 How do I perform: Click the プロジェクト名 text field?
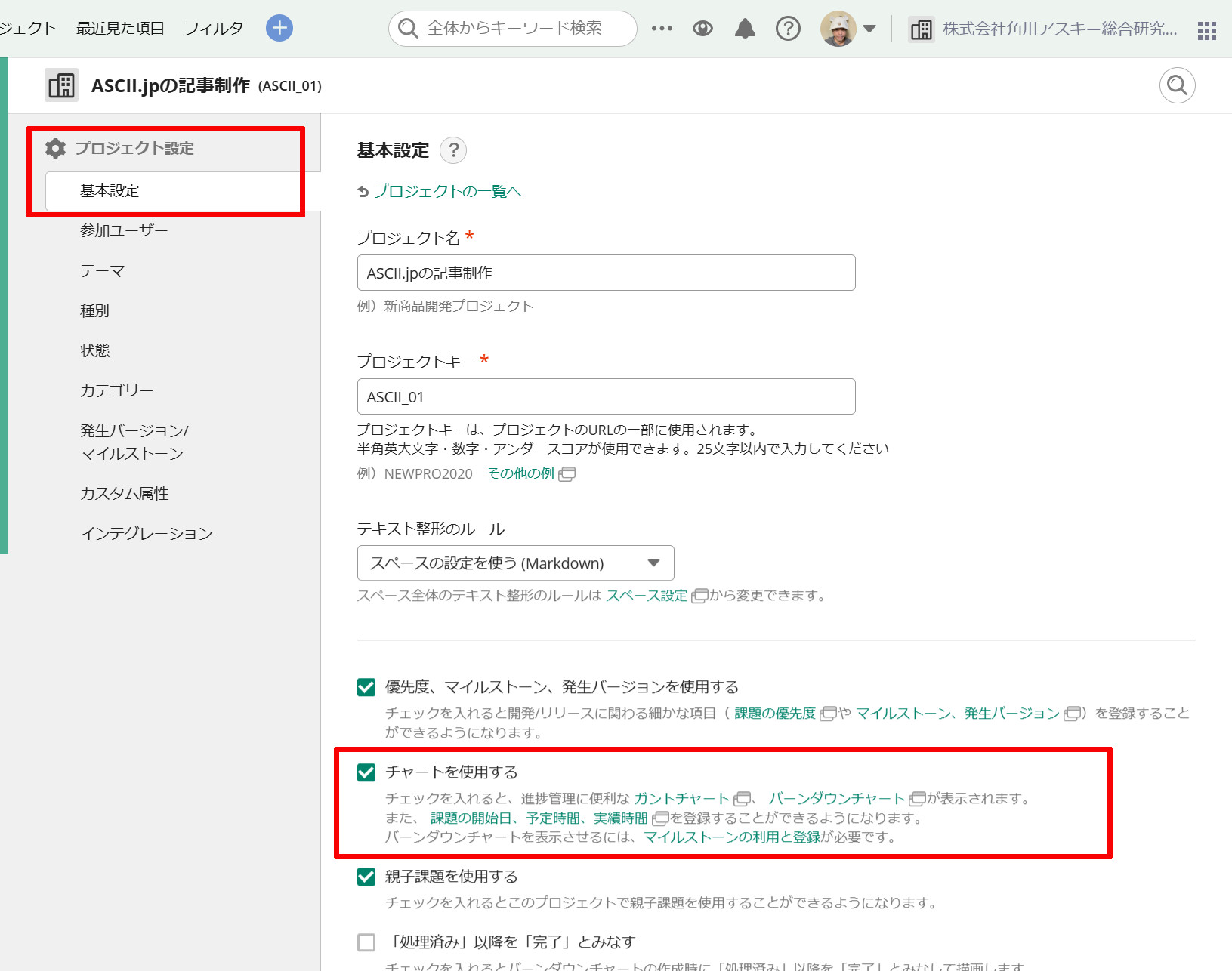pyautogui.click(x=606, y=273)
